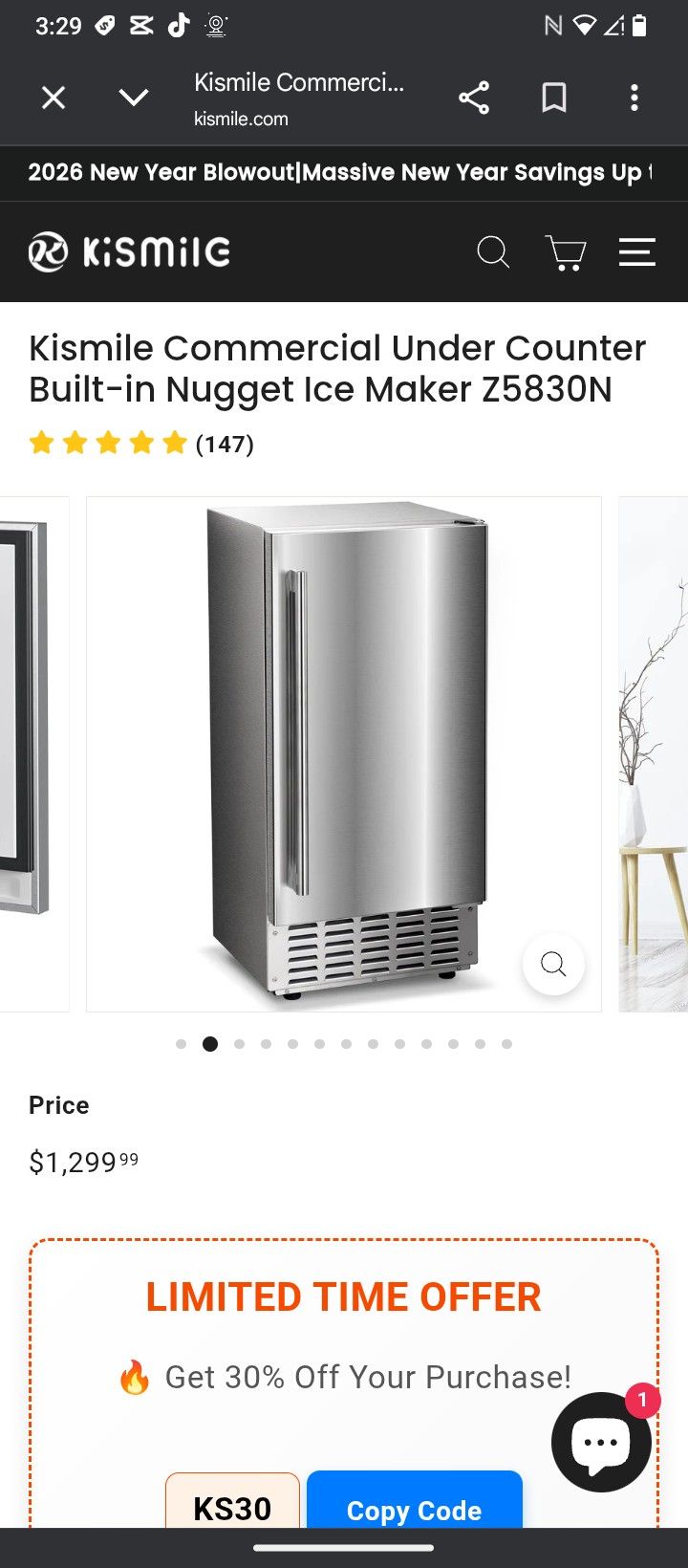Open the shopping cart icon

[566, 252]
